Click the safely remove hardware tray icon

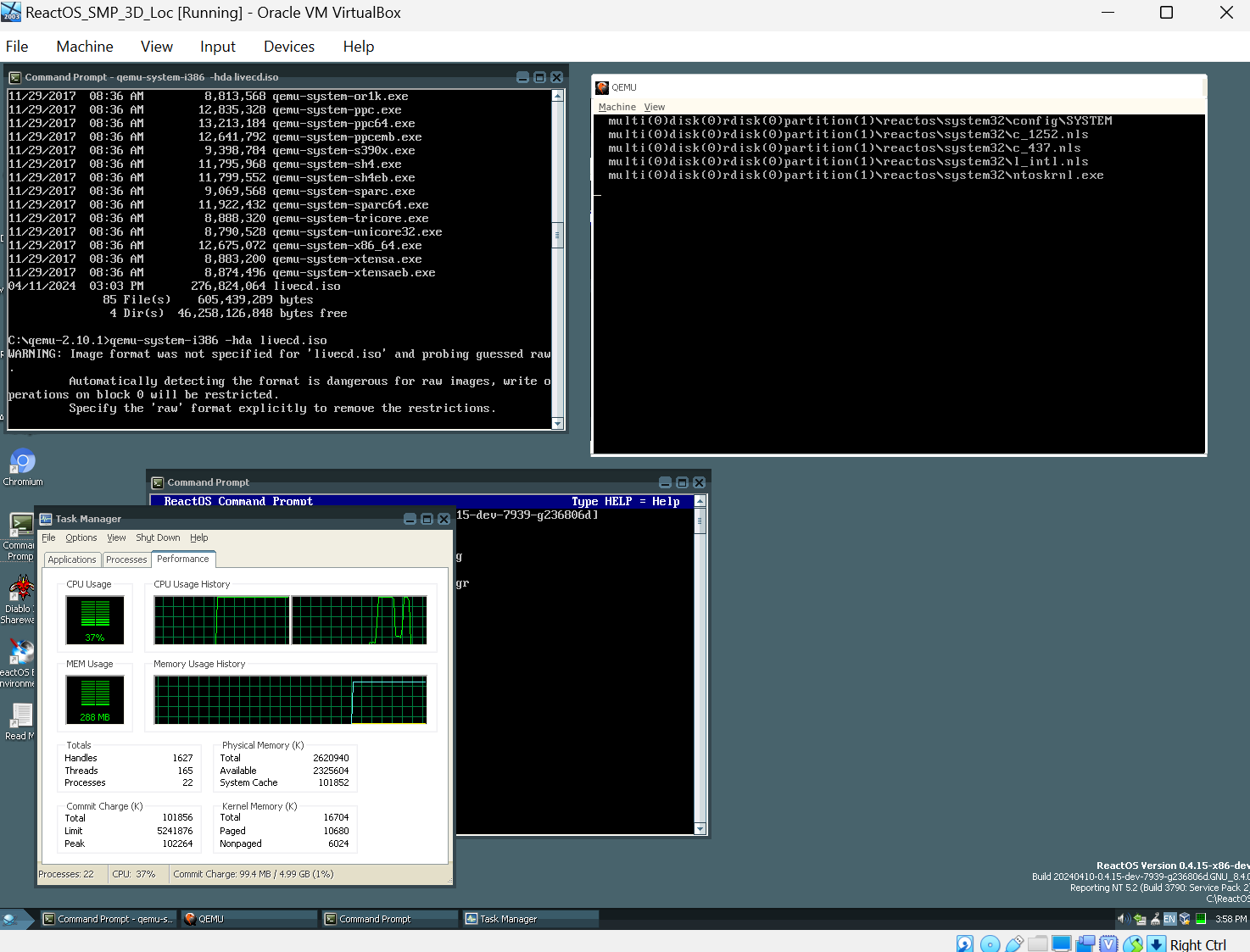pos(1155,919)
